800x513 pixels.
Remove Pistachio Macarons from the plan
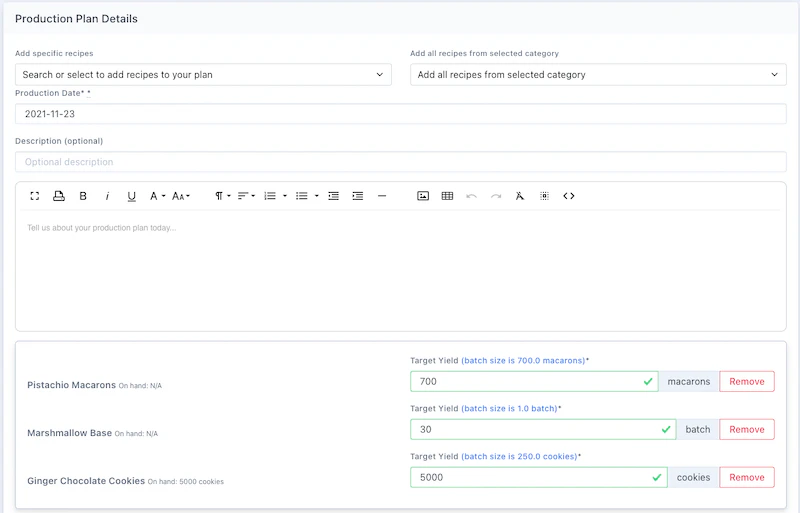(x=746, y=381)
